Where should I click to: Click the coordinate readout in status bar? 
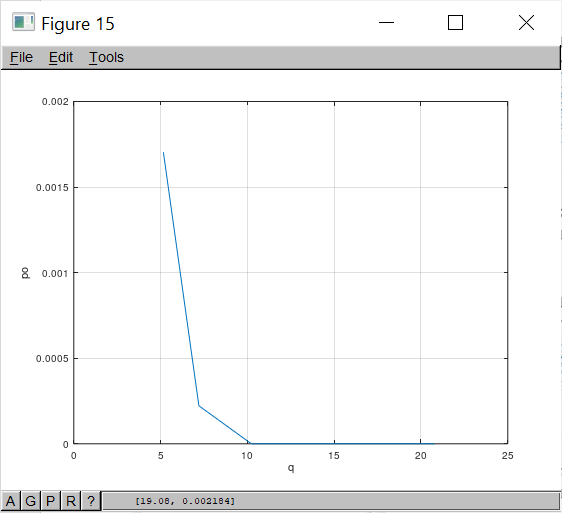click(185, 501)
